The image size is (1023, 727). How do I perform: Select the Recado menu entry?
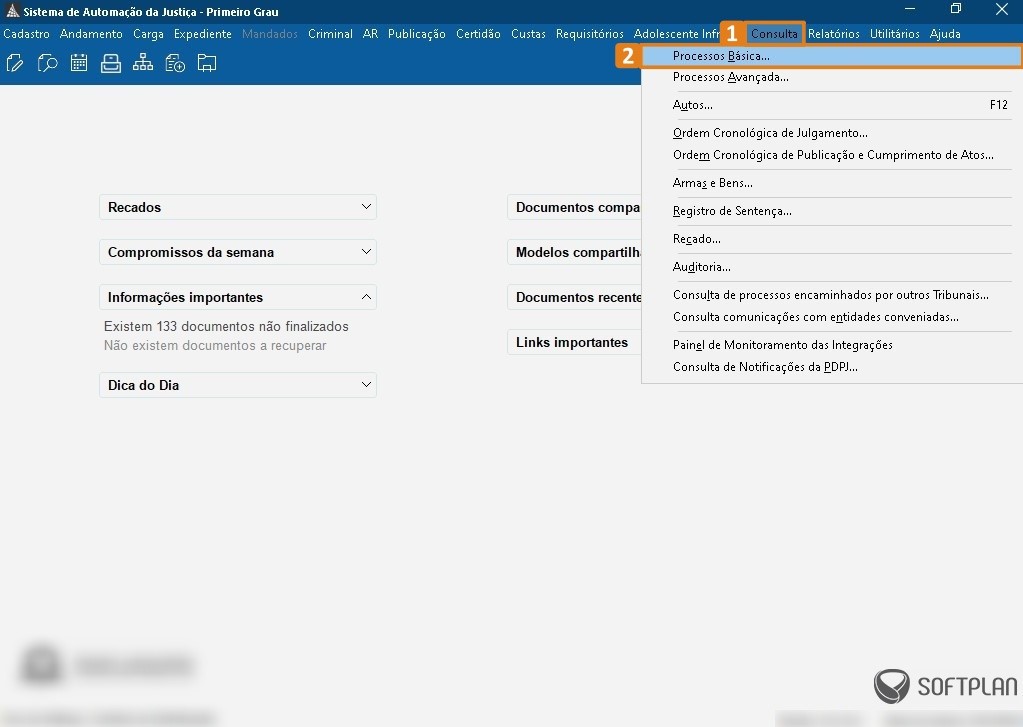[831, 239]
